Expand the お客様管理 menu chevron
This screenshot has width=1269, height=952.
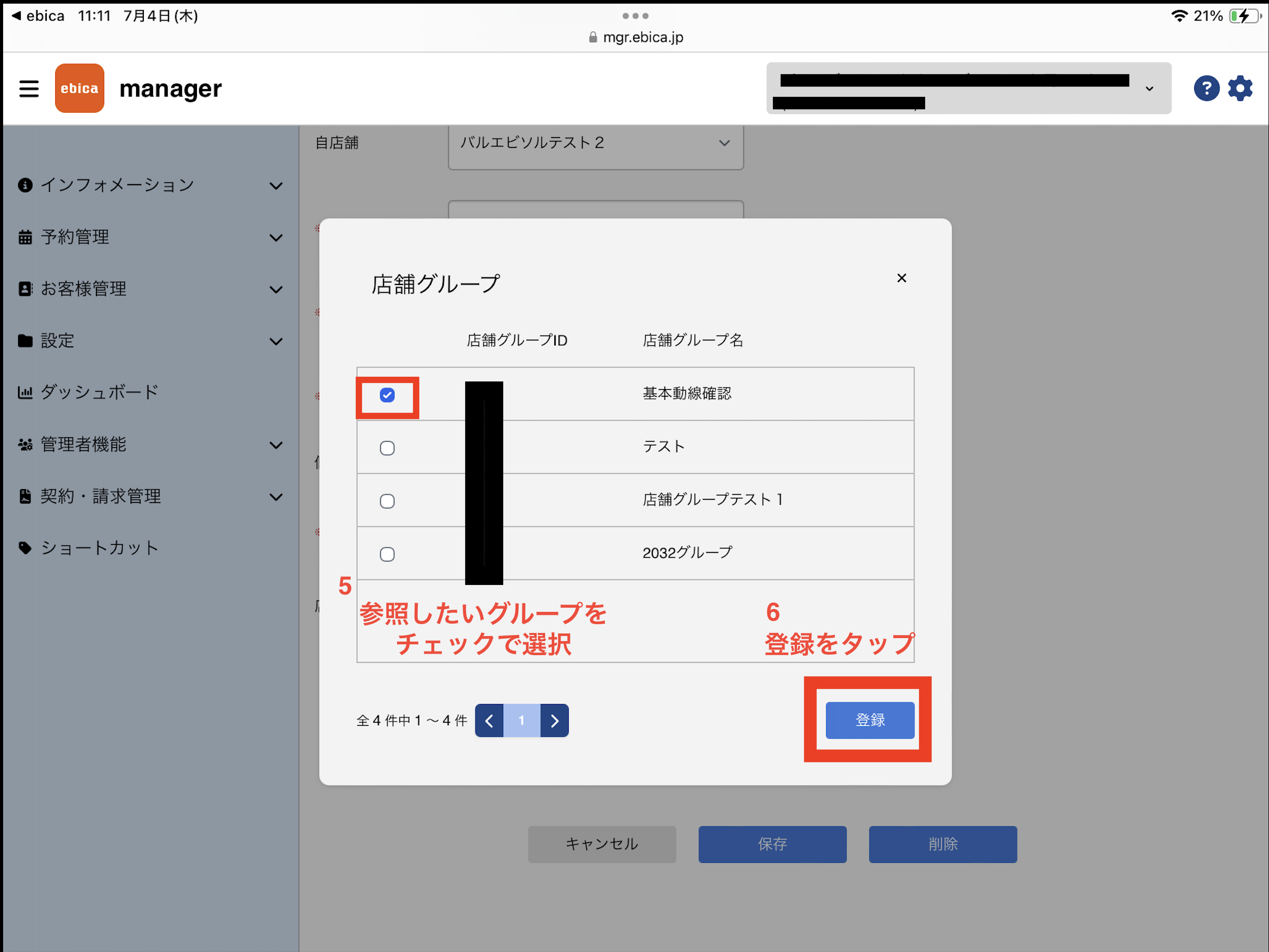tap(276, 290)
